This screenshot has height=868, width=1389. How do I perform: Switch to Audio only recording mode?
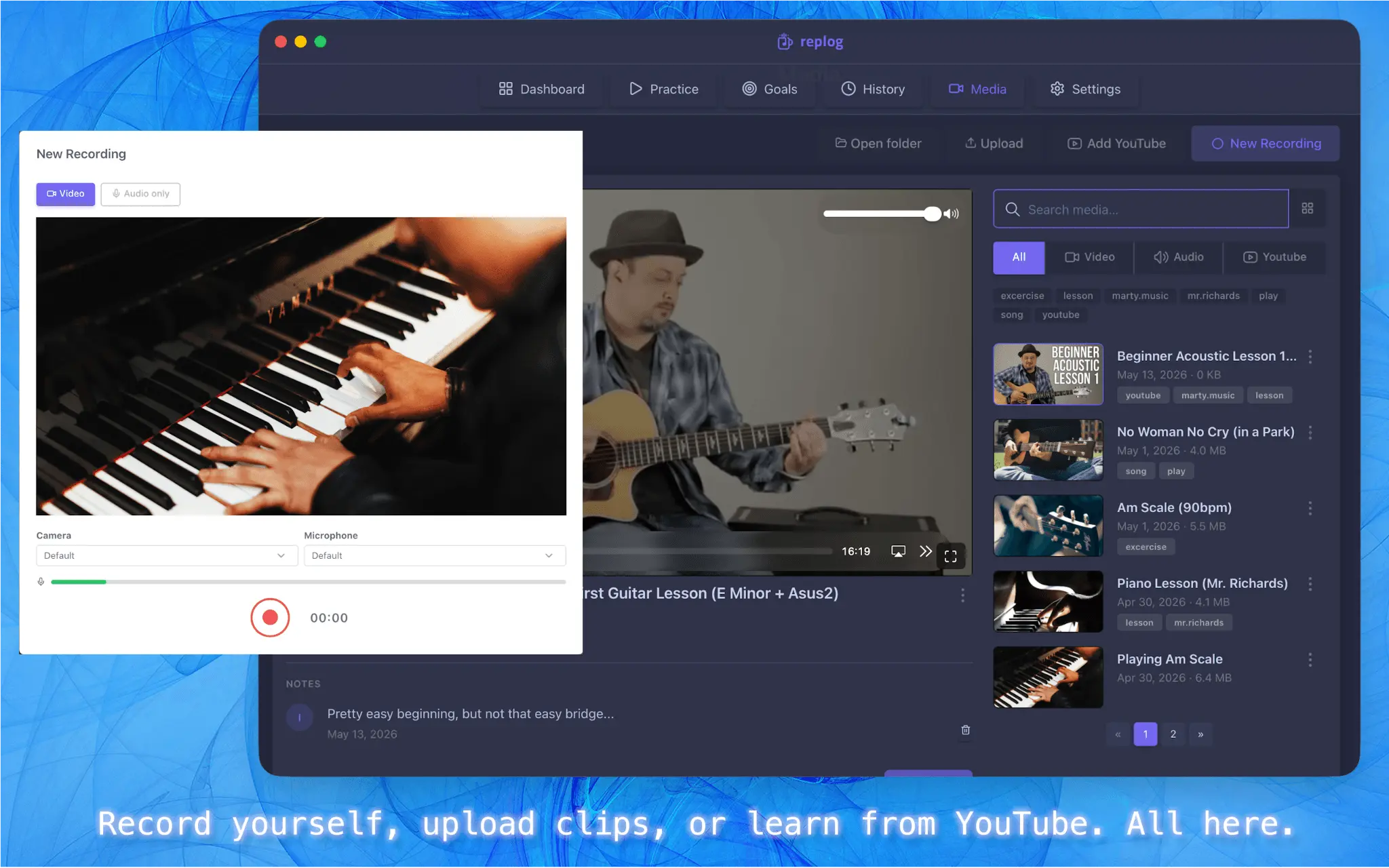(140, 194)
